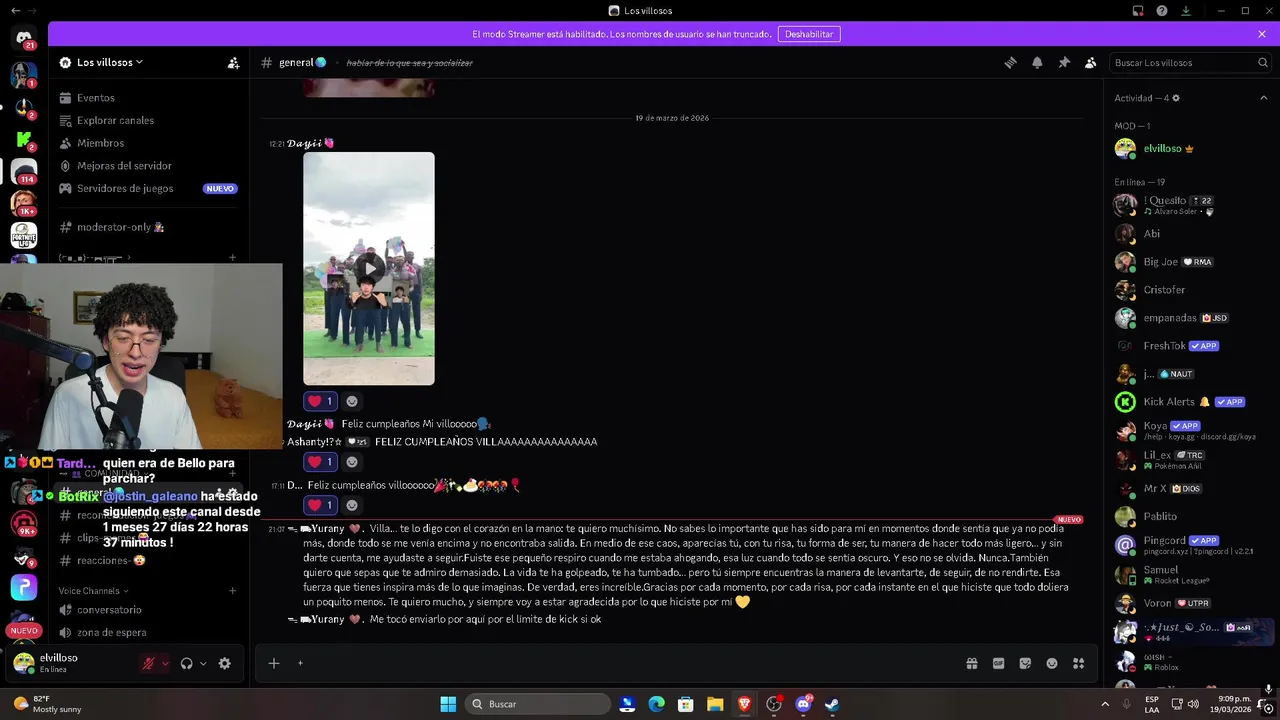
Task: Toggle microphone mute in user panel
Action: pyautogui.click(x=149, y=663)
